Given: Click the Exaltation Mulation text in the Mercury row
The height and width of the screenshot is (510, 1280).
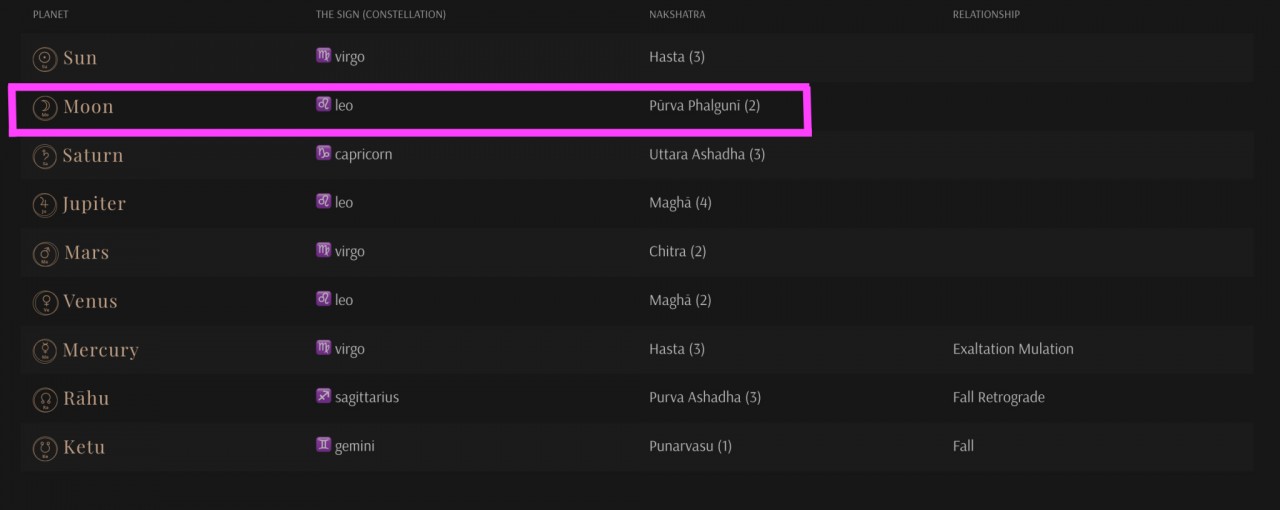Looking at the screenshot, I should [1012, 349].
